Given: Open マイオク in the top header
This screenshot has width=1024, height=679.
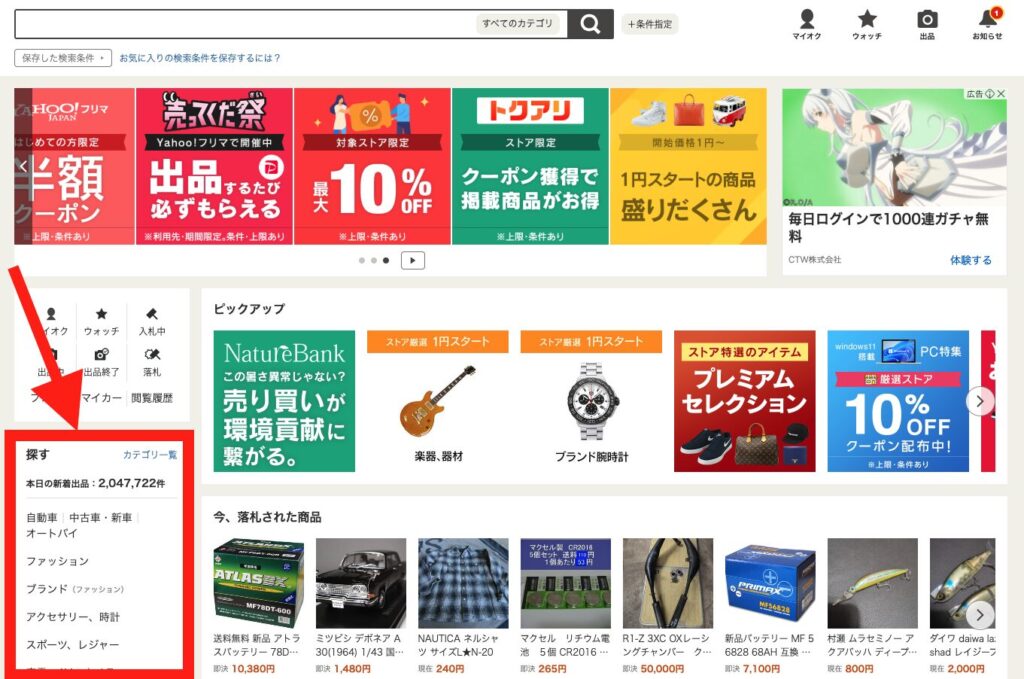Looking at the screenshot, I should coord(807,25).
